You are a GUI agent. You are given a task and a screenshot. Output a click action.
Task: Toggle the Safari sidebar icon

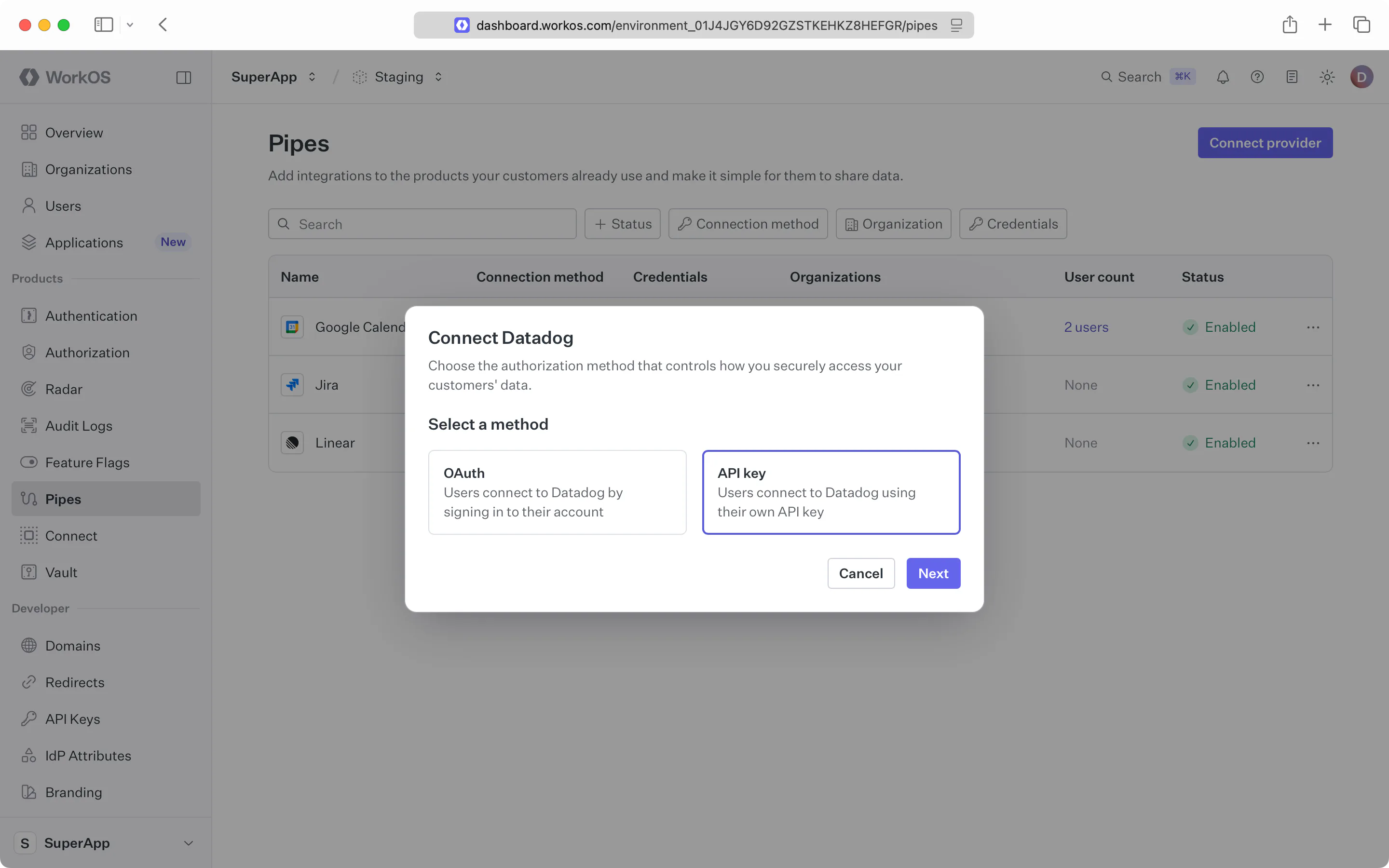[103, 25]
